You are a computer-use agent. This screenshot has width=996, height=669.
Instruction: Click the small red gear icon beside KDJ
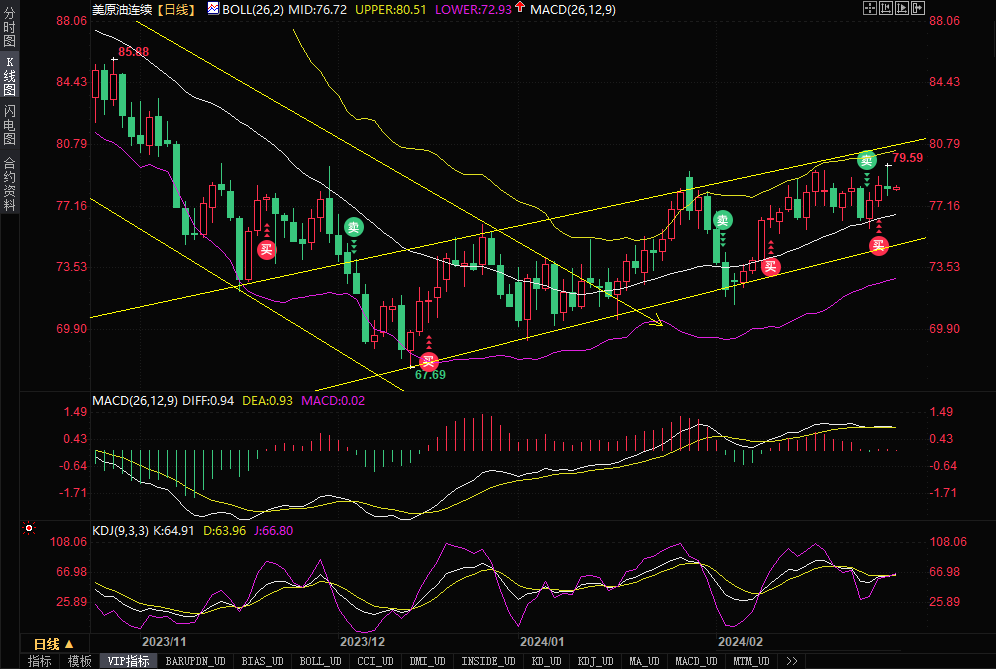tap(29, 529)
